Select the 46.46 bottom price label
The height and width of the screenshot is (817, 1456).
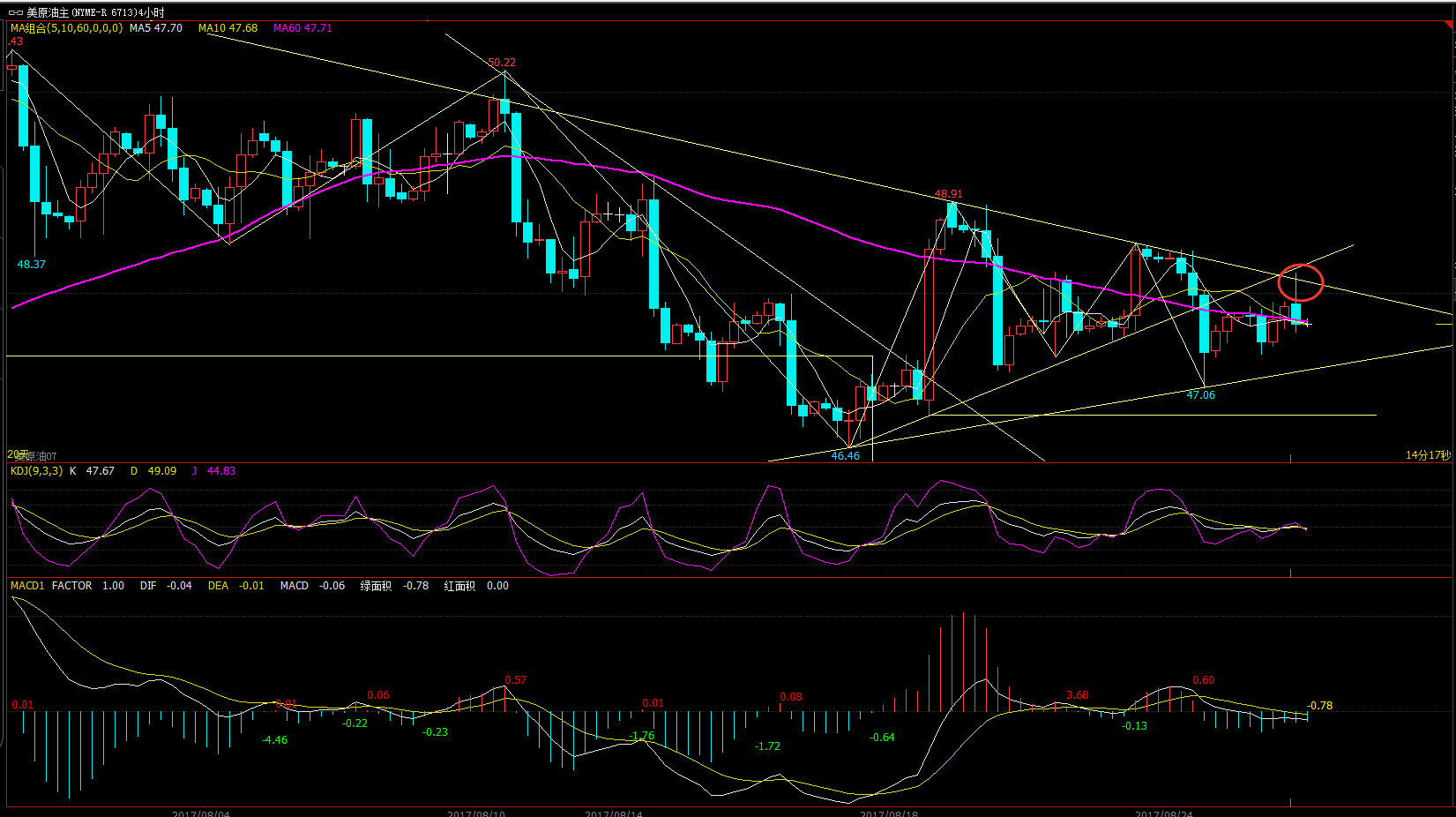845,456
